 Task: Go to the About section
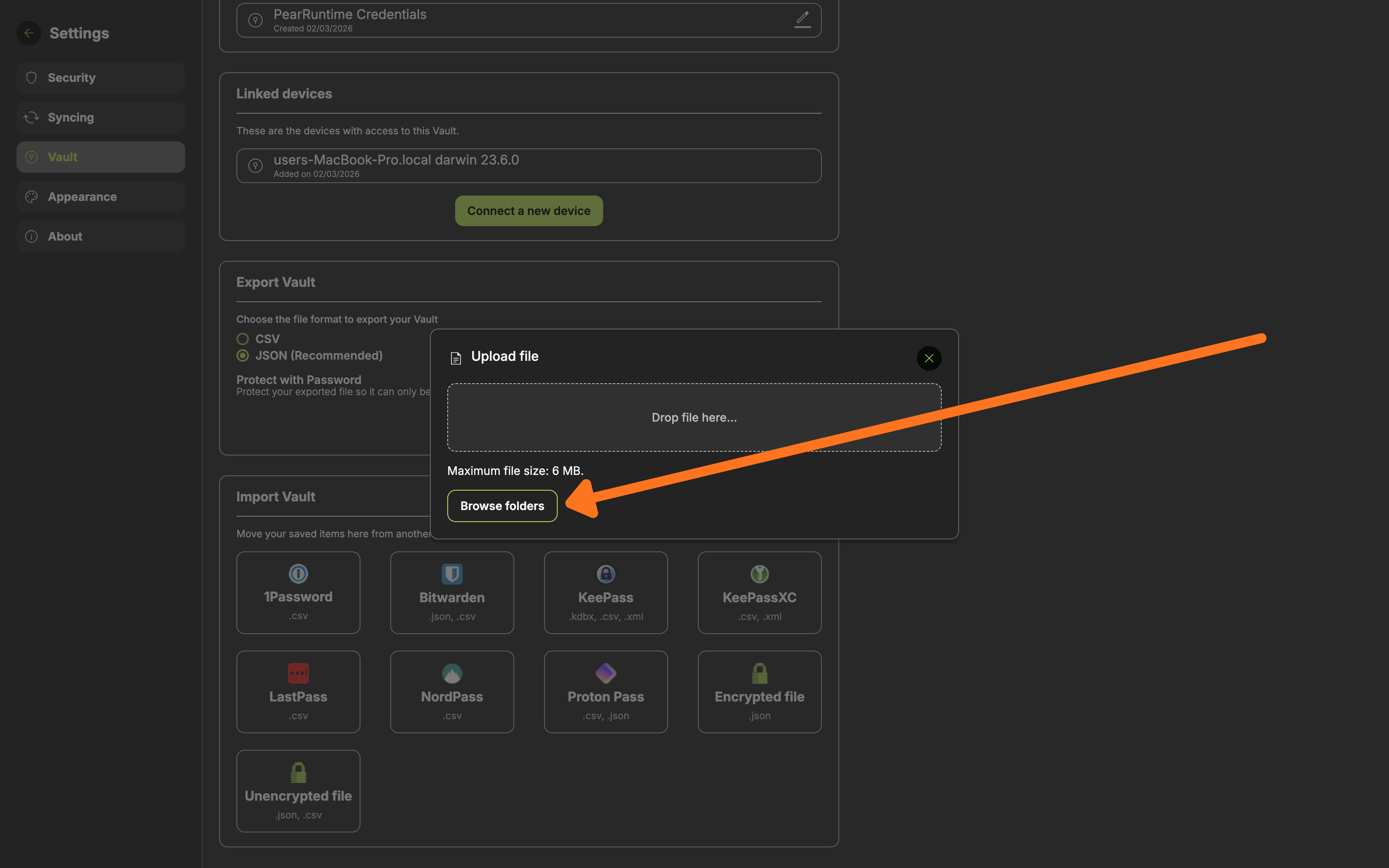coord(100,236)
